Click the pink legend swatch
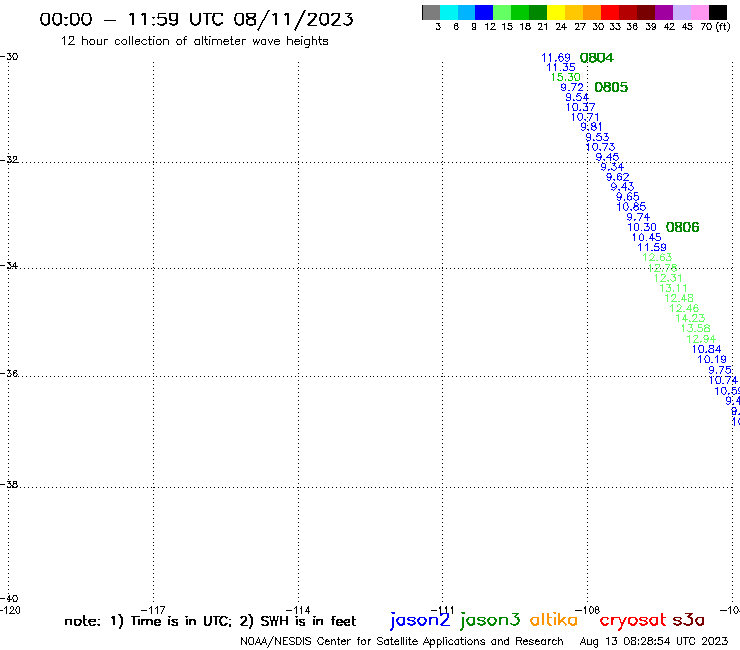This screenshot has height=650, width=740. [x=699, y=12]
